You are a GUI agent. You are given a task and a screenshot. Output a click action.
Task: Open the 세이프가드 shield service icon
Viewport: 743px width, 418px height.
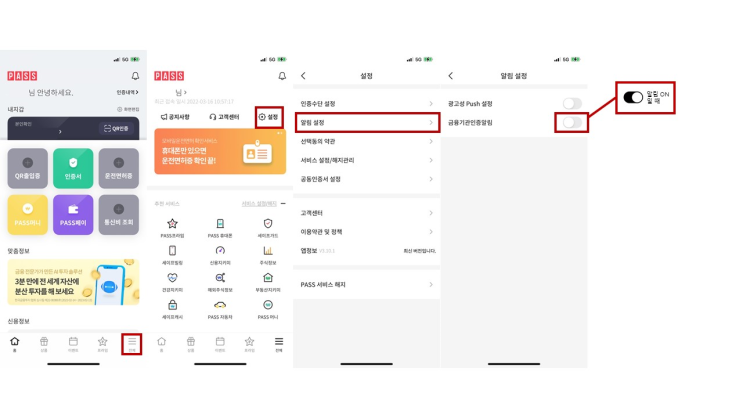point(268,227)
